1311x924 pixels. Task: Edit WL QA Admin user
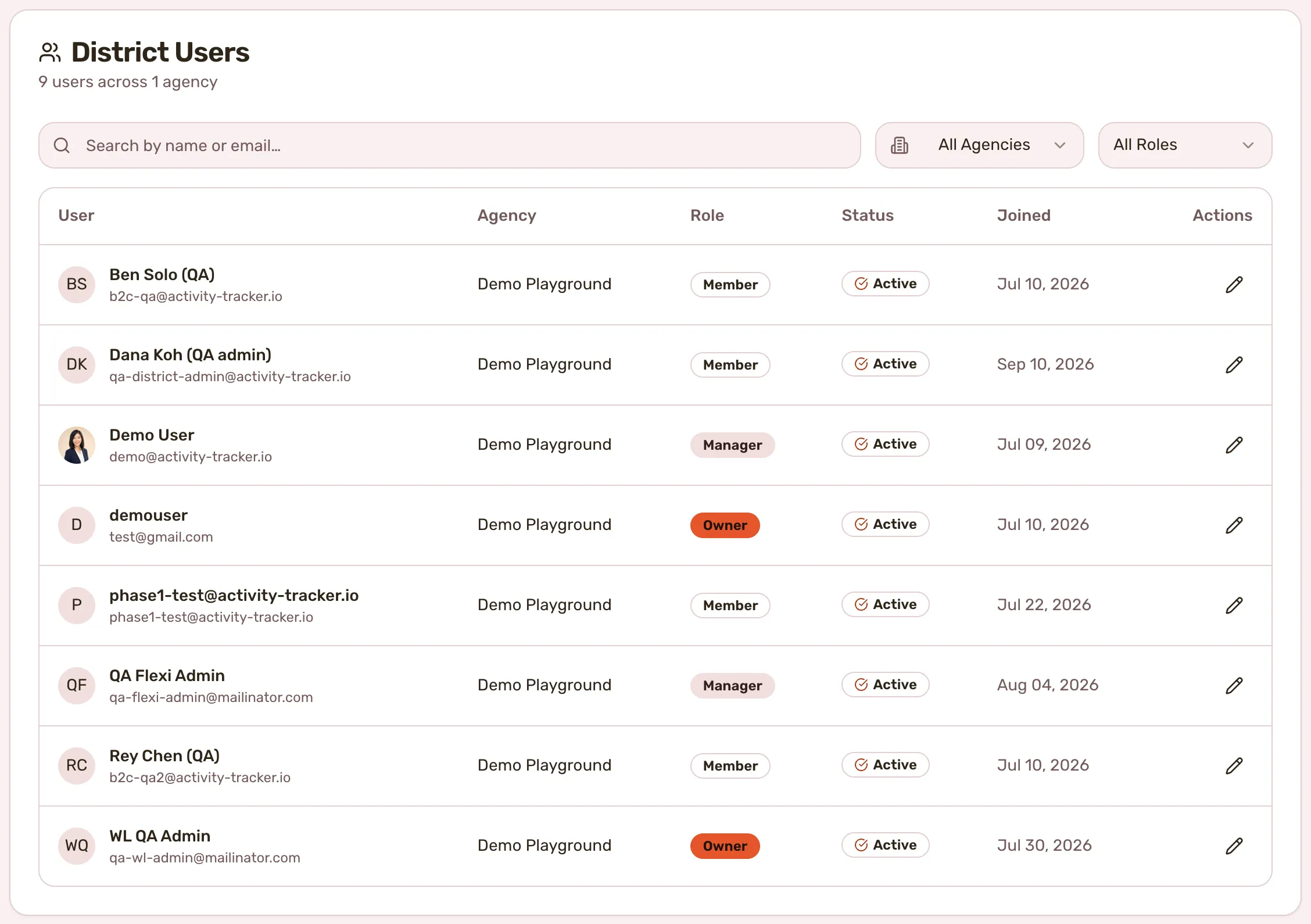(x=1234, y=846)
